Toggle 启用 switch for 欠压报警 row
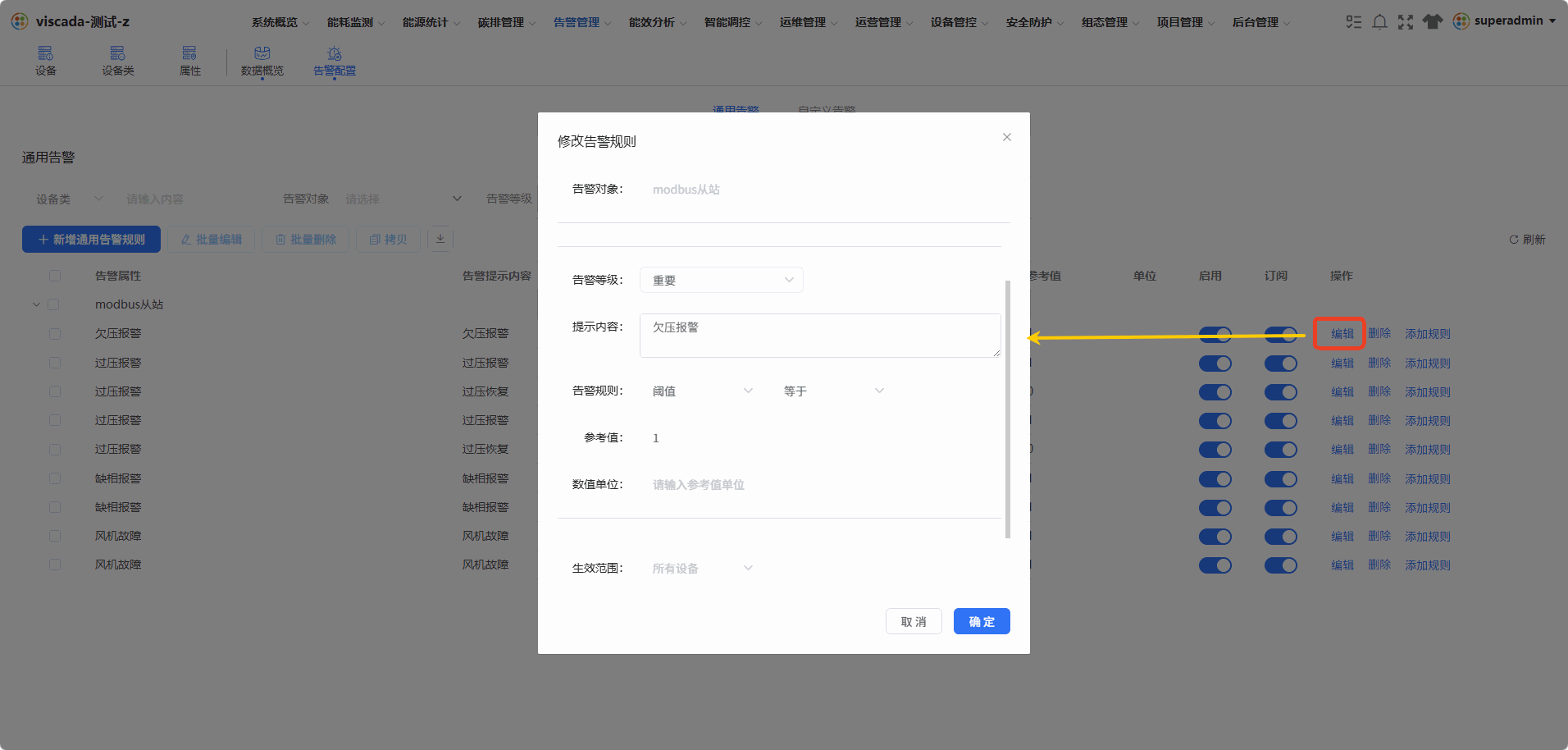 (x=1215, y=334)
